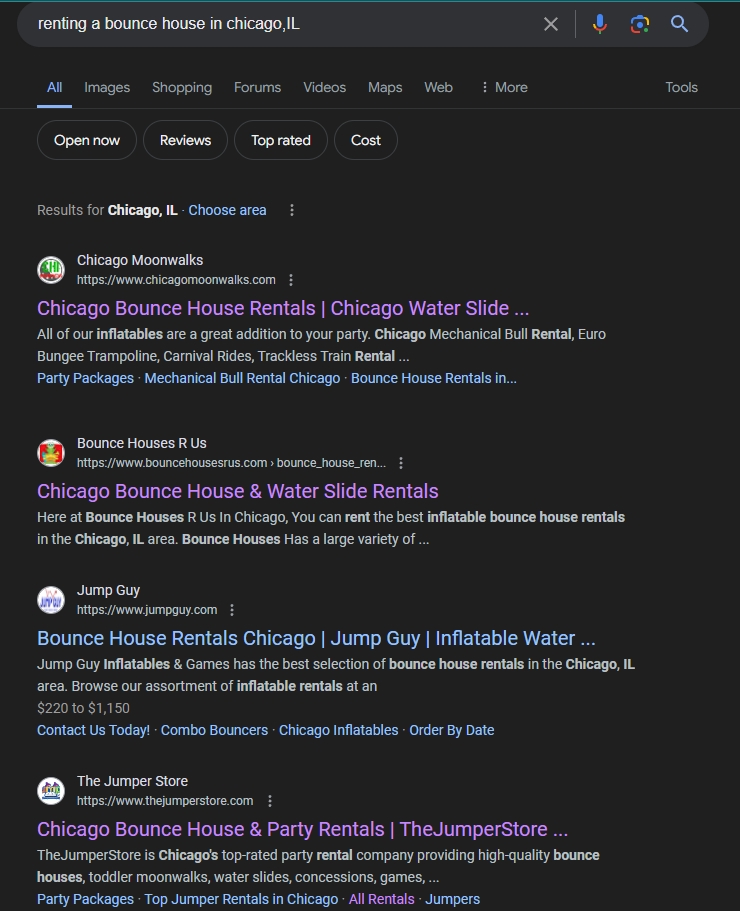Click the https://www.thejumperstore.com URL text
The image size is (740, 911).
[x=165, y=801]
